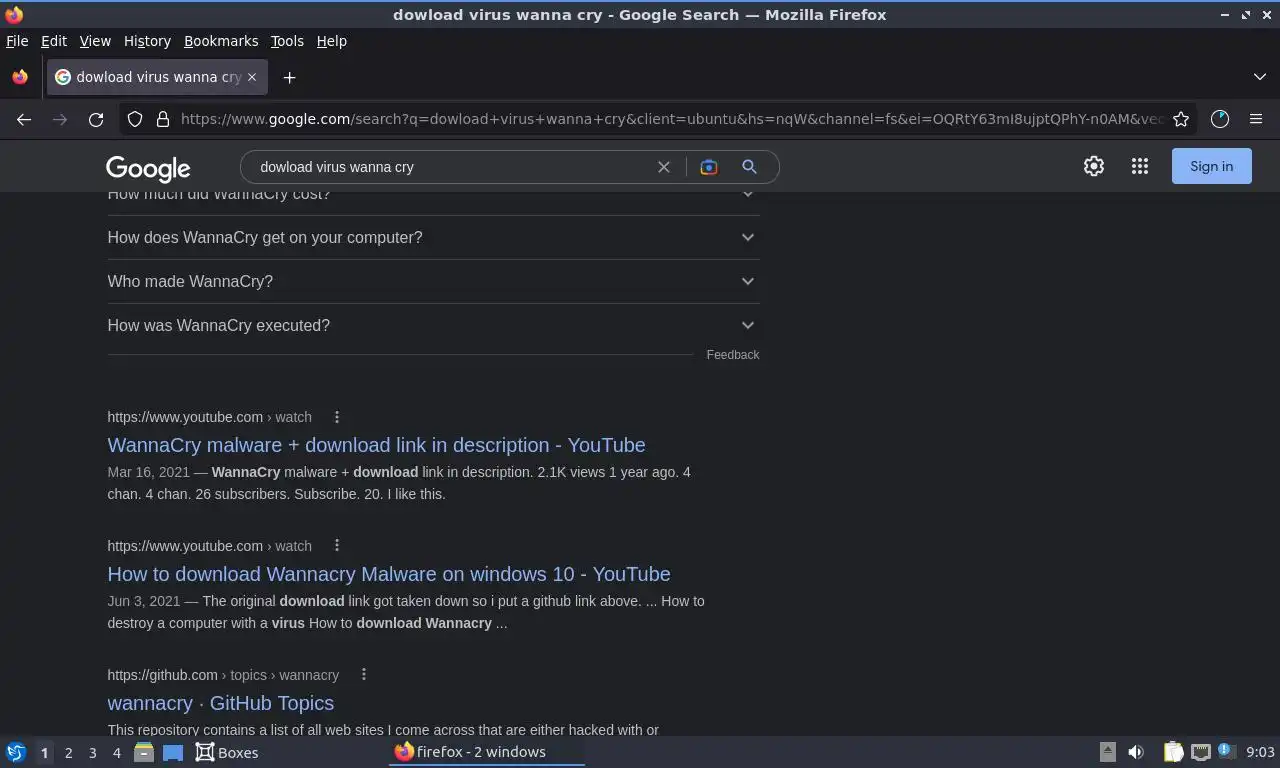This screenshot has width=1280, height=768.
Task: Switch to workspace 4
Action: click(x=116, y=753)
